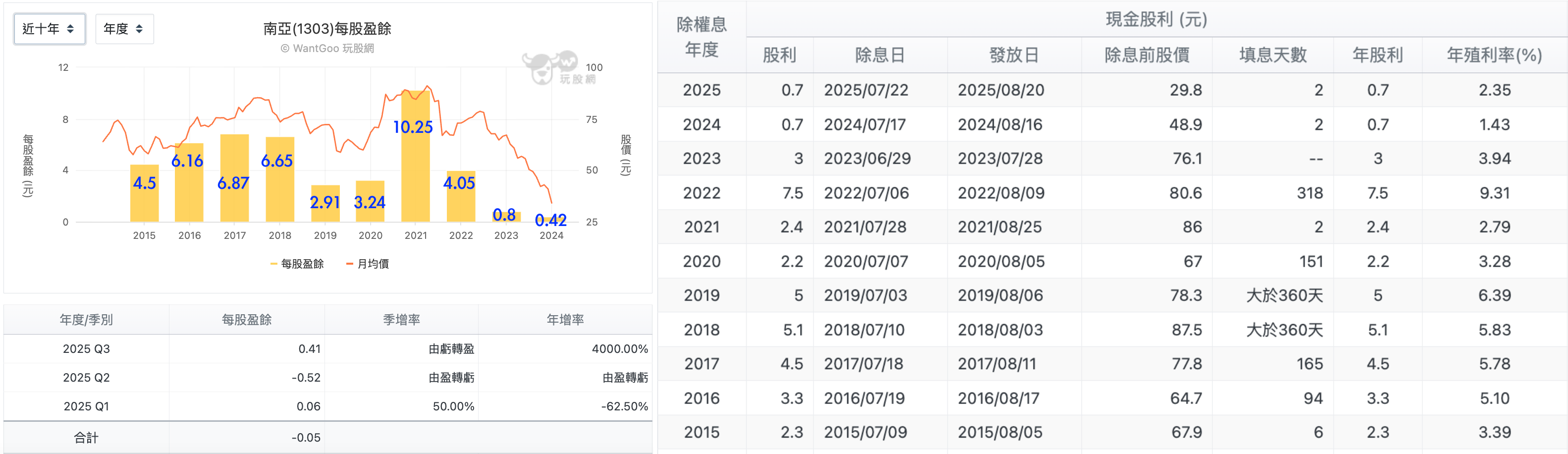Click the -0.52 EPS value
The image size is (1568, 454).
tap(306, 377)
